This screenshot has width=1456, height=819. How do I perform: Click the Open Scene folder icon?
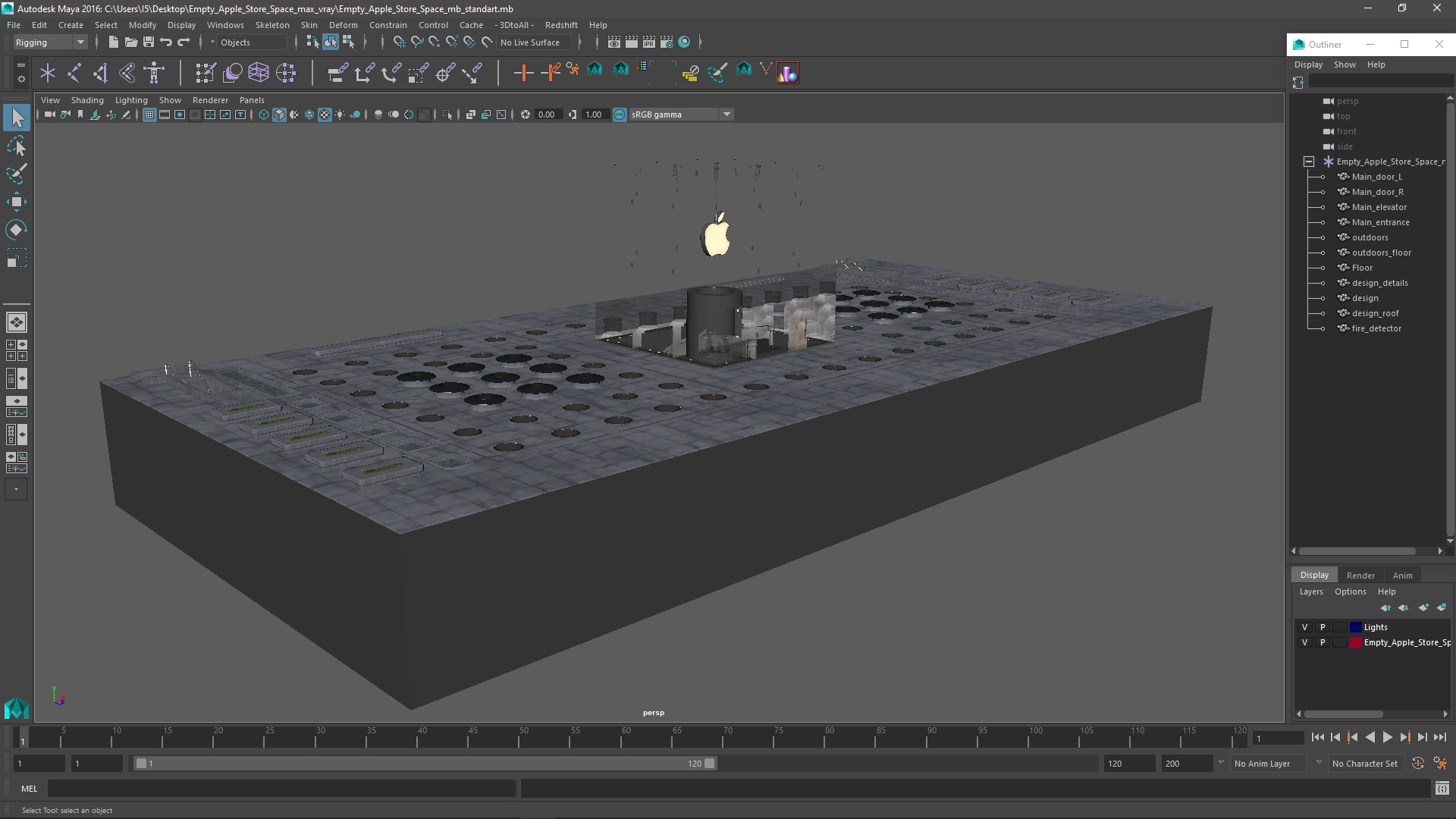(130, 42)
